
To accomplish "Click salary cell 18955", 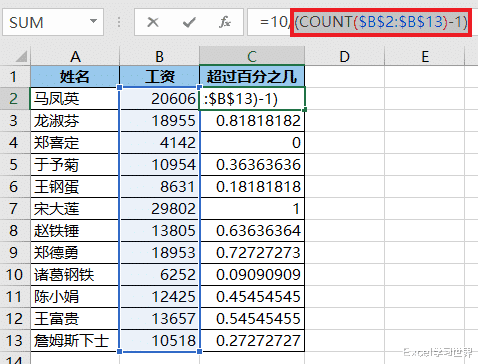I will pyautogui.click(x=159, y=121).
